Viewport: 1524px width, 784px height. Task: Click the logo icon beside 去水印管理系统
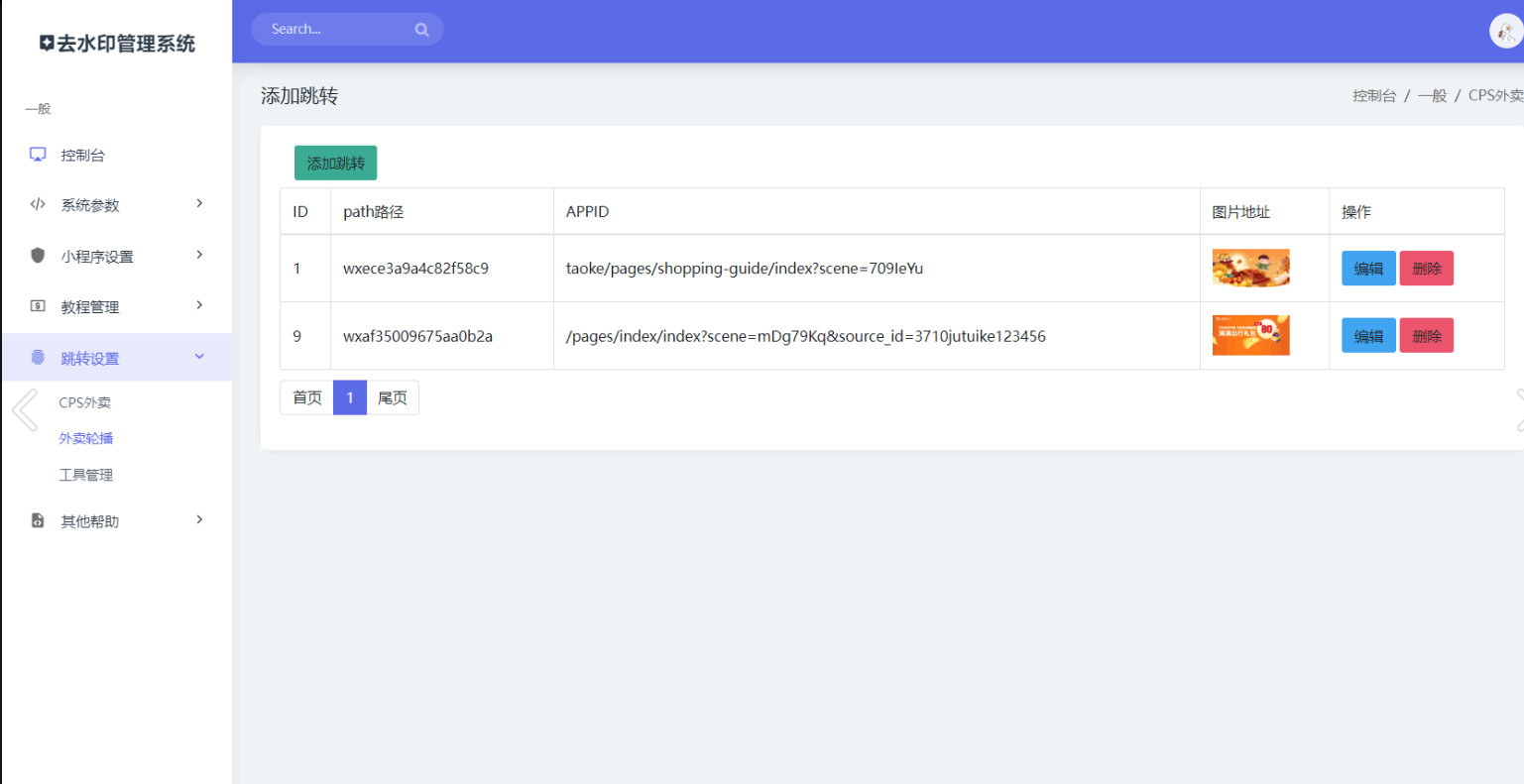click(x=47, y=43)
